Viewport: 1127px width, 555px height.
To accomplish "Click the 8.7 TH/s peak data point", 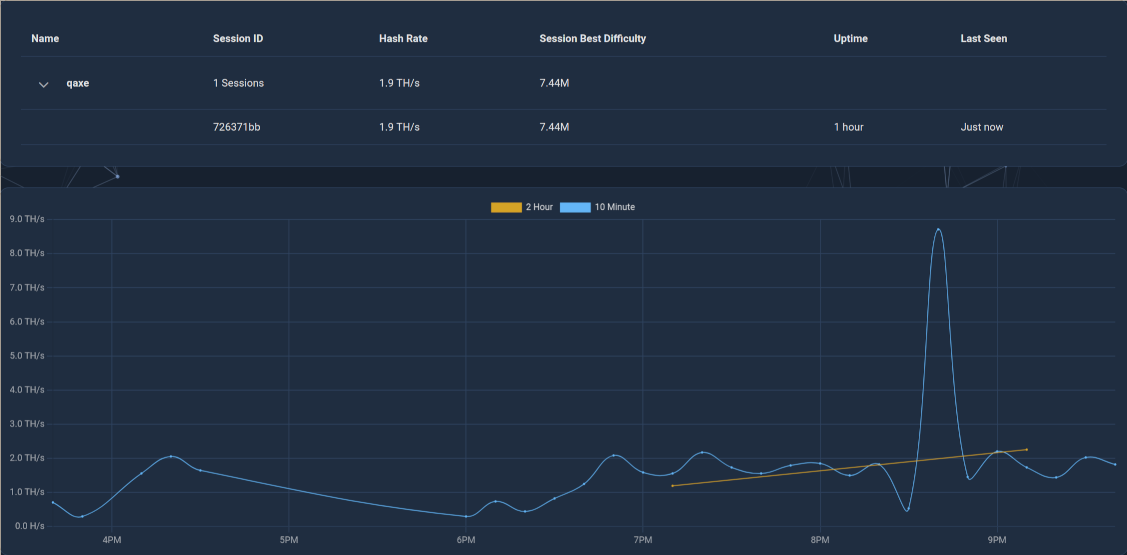I will [x=938, y=229].
